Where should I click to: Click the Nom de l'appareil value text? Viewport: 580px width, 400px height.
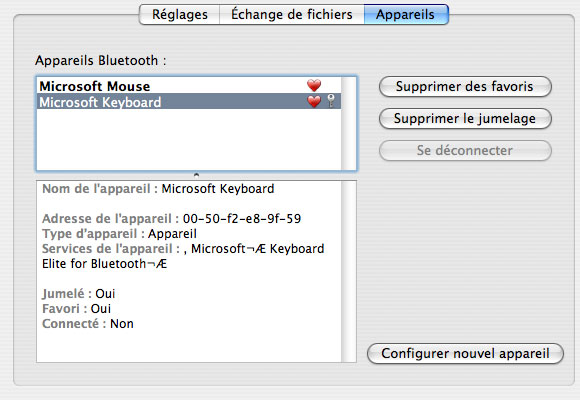(218, 189)
